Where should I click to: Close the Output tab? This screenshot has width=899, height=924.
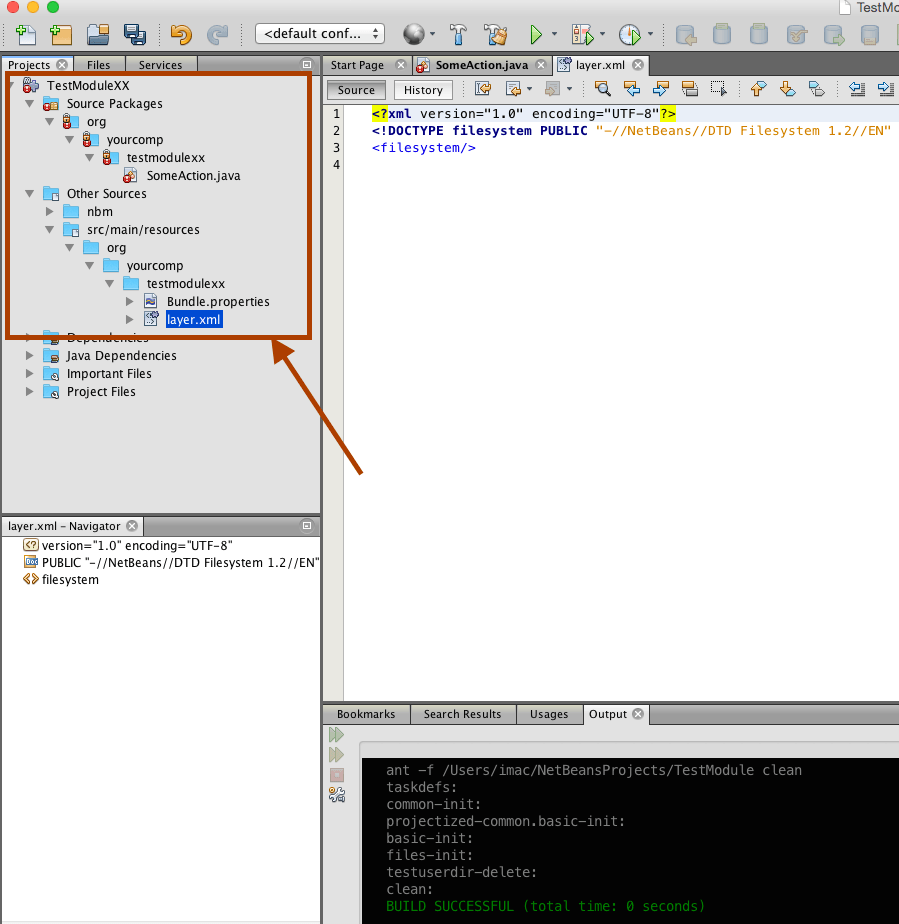click(639, 714)
